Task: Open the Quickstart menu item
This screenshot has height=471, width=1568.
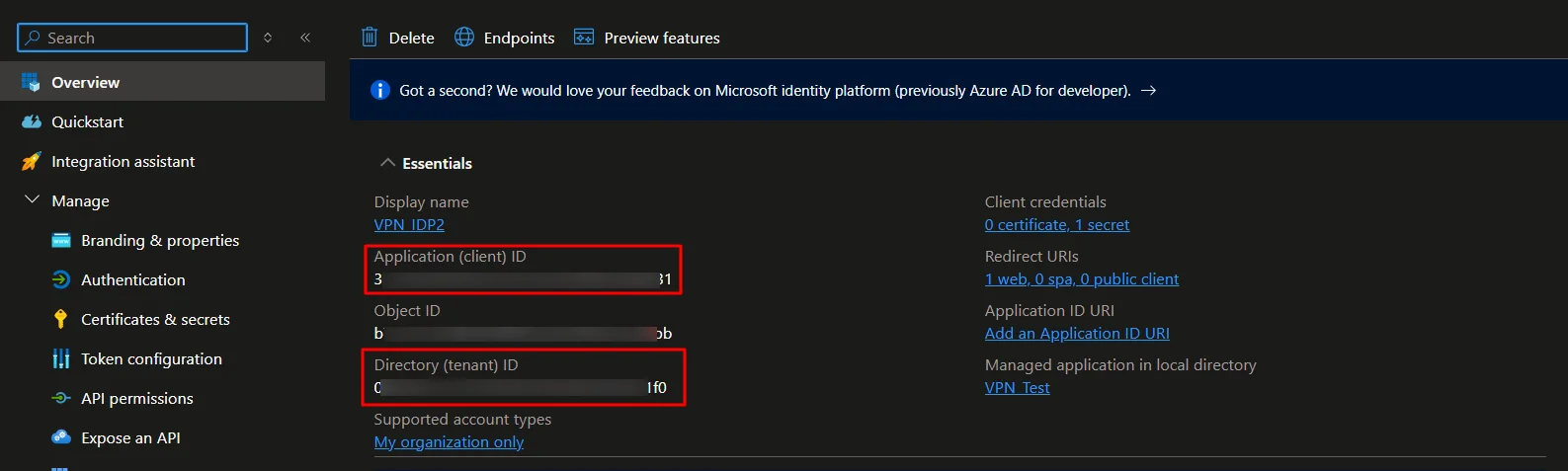Action: click(x=88, y=121)
